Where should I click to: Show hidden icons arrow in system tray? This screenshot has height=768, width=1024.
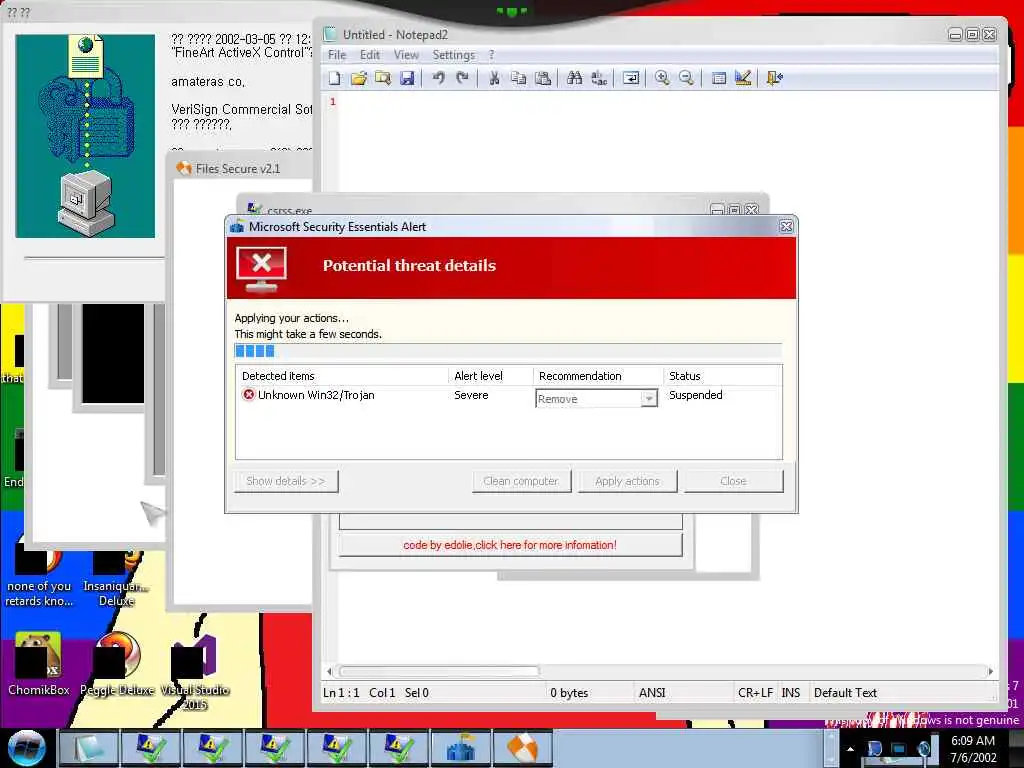point(850,749)
